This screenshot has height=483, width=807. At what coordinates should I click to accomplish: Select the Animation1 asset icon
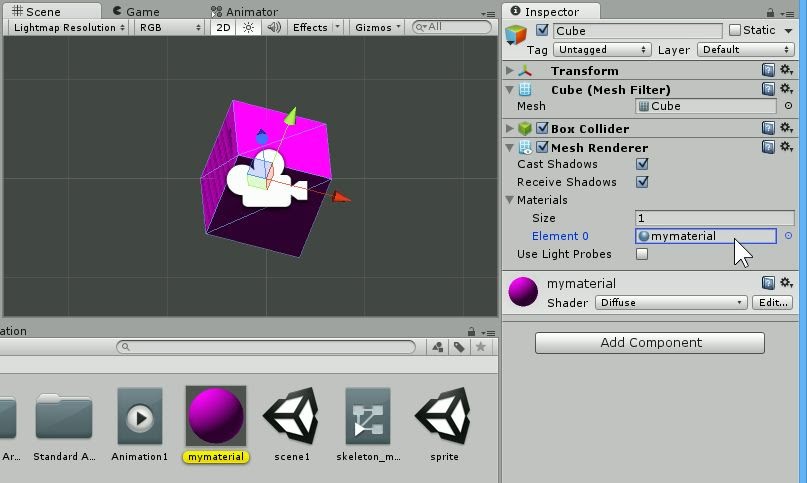click(139, 417)
